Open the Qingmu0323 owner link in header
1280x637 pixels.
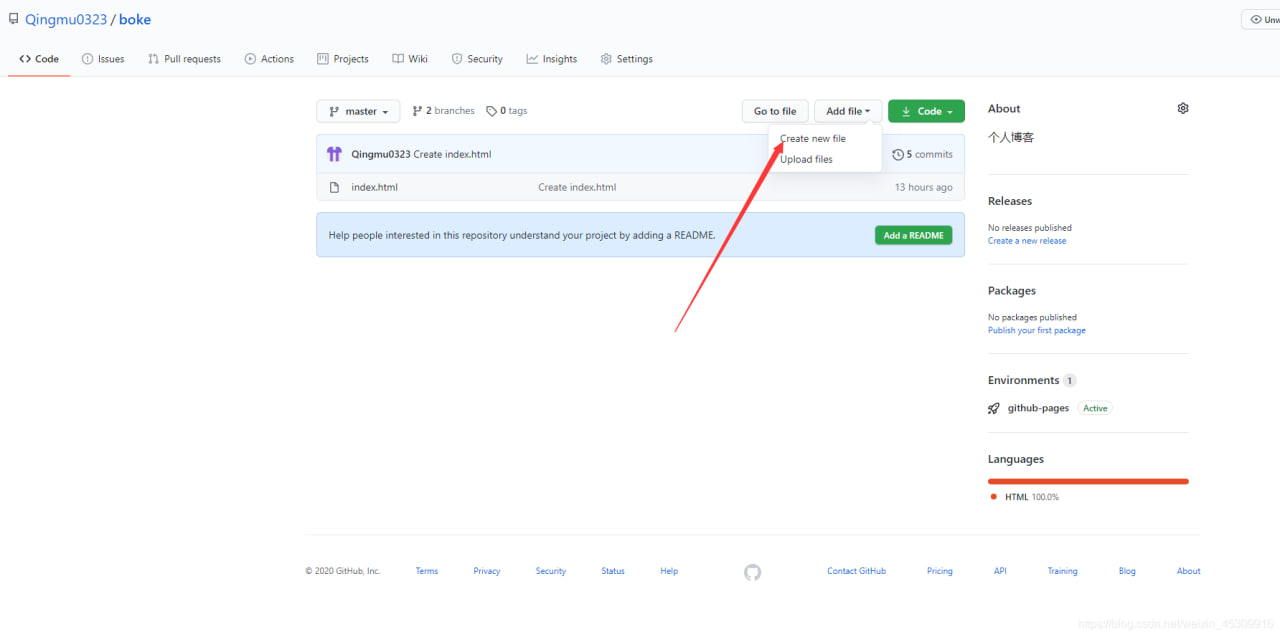click(66, 20)
